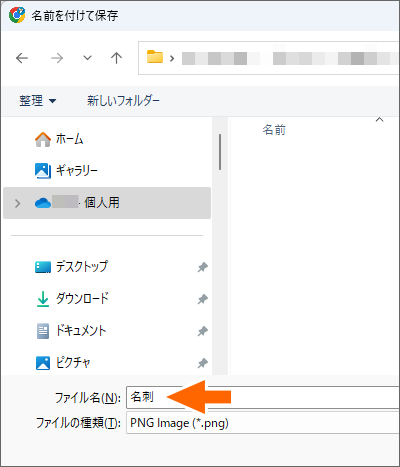Click the デスクトップ folder icon
The image size is (400, 467).
tap(43, 267)
